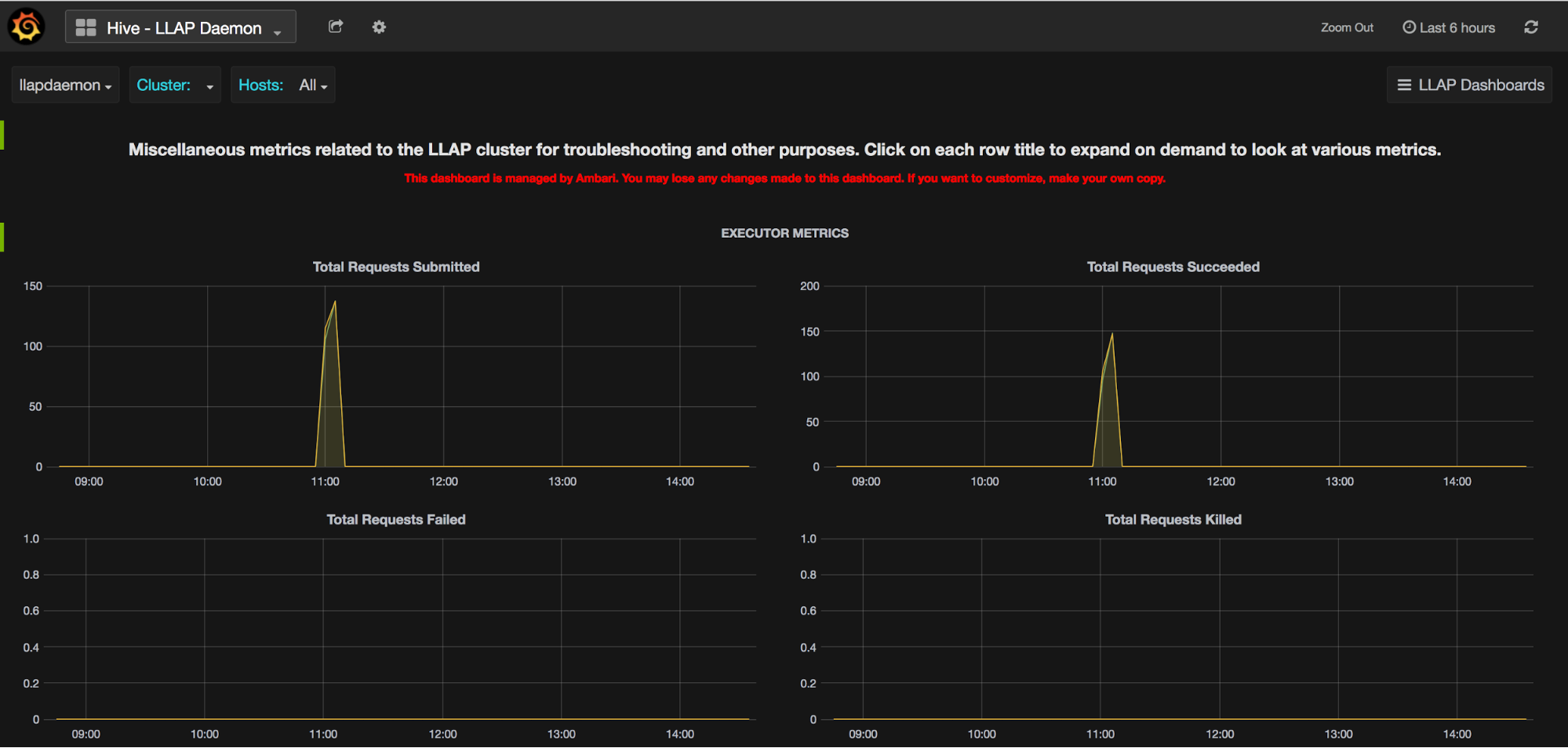
Task: Refresh the dashboard
Action: 1530,27
